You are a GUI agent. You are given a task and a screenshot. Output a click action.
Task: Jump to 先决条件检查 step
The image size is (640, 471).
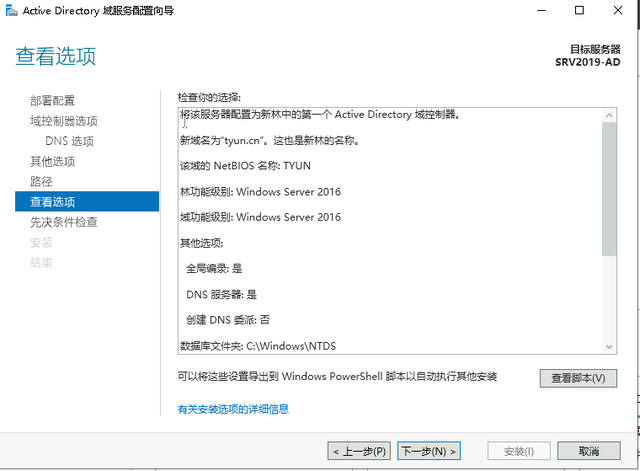tap(64, 222)
